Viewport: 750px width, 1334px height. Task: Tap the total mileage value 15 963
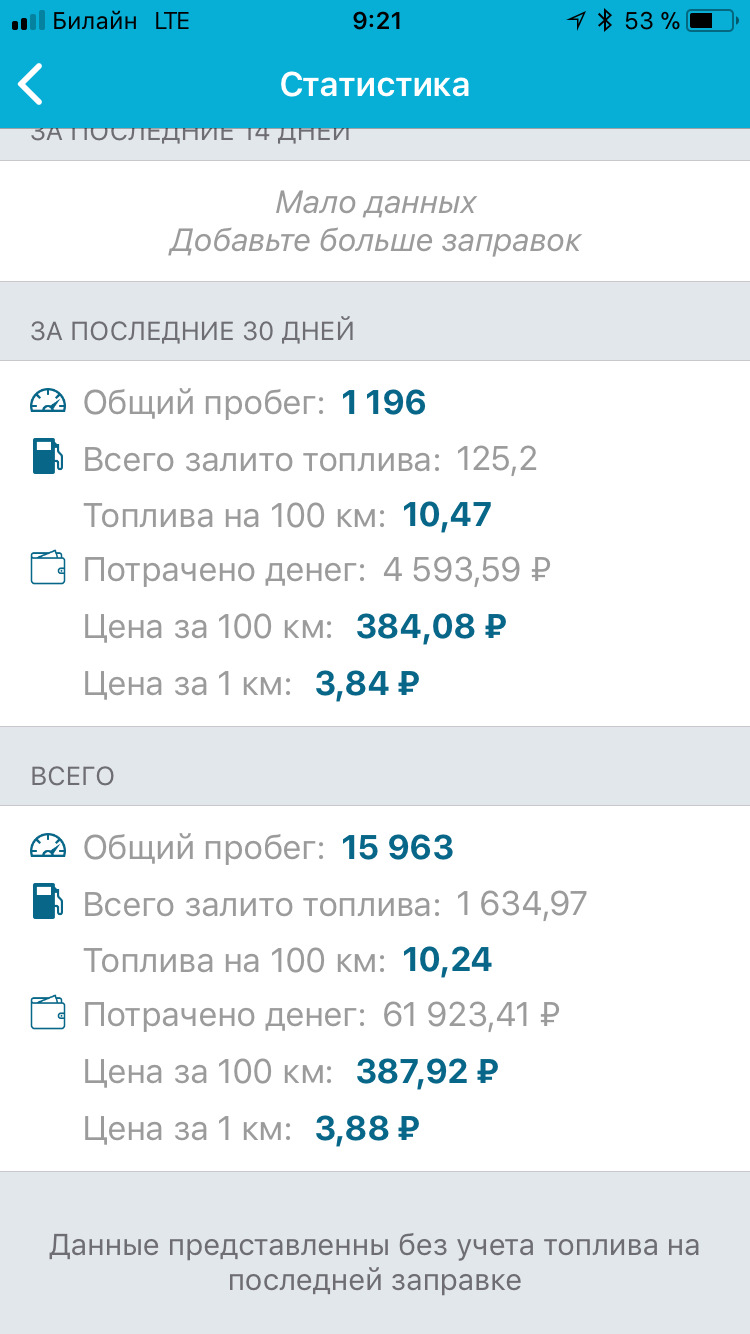click(397, 848)
